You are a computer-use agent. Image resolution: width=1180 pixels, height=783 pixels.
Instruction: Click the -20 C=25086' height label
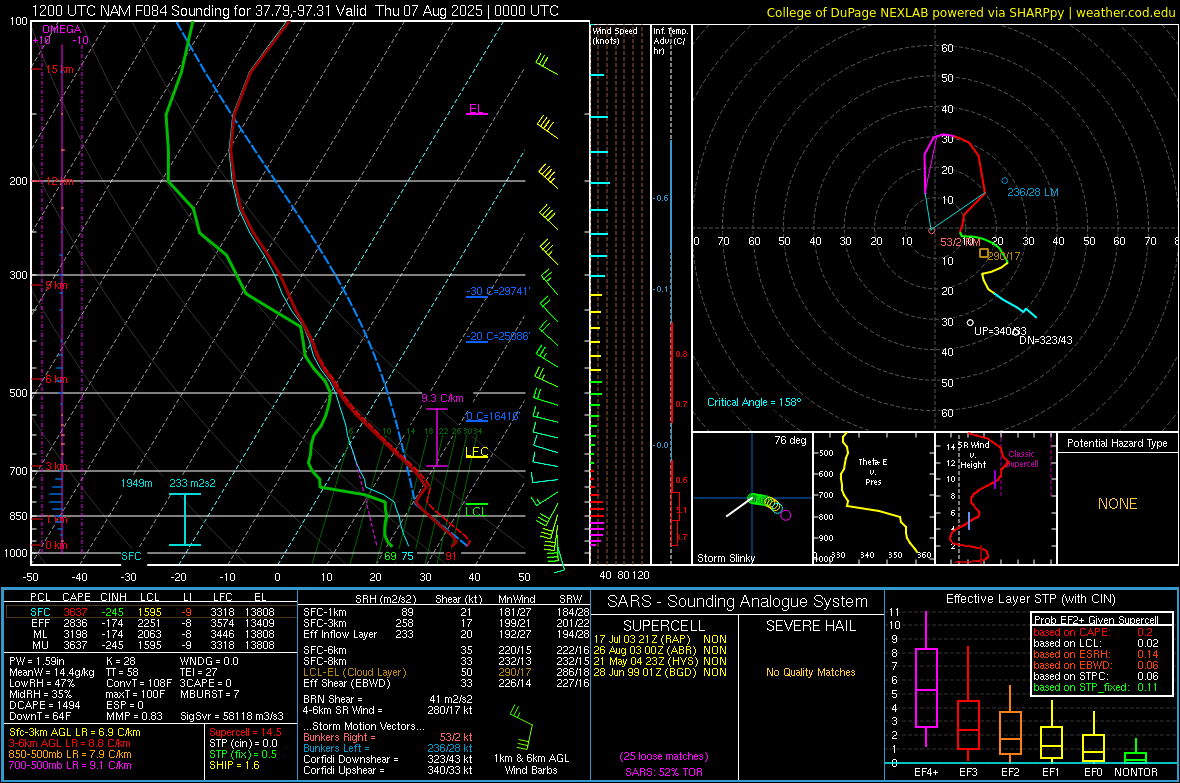point(497,337)
